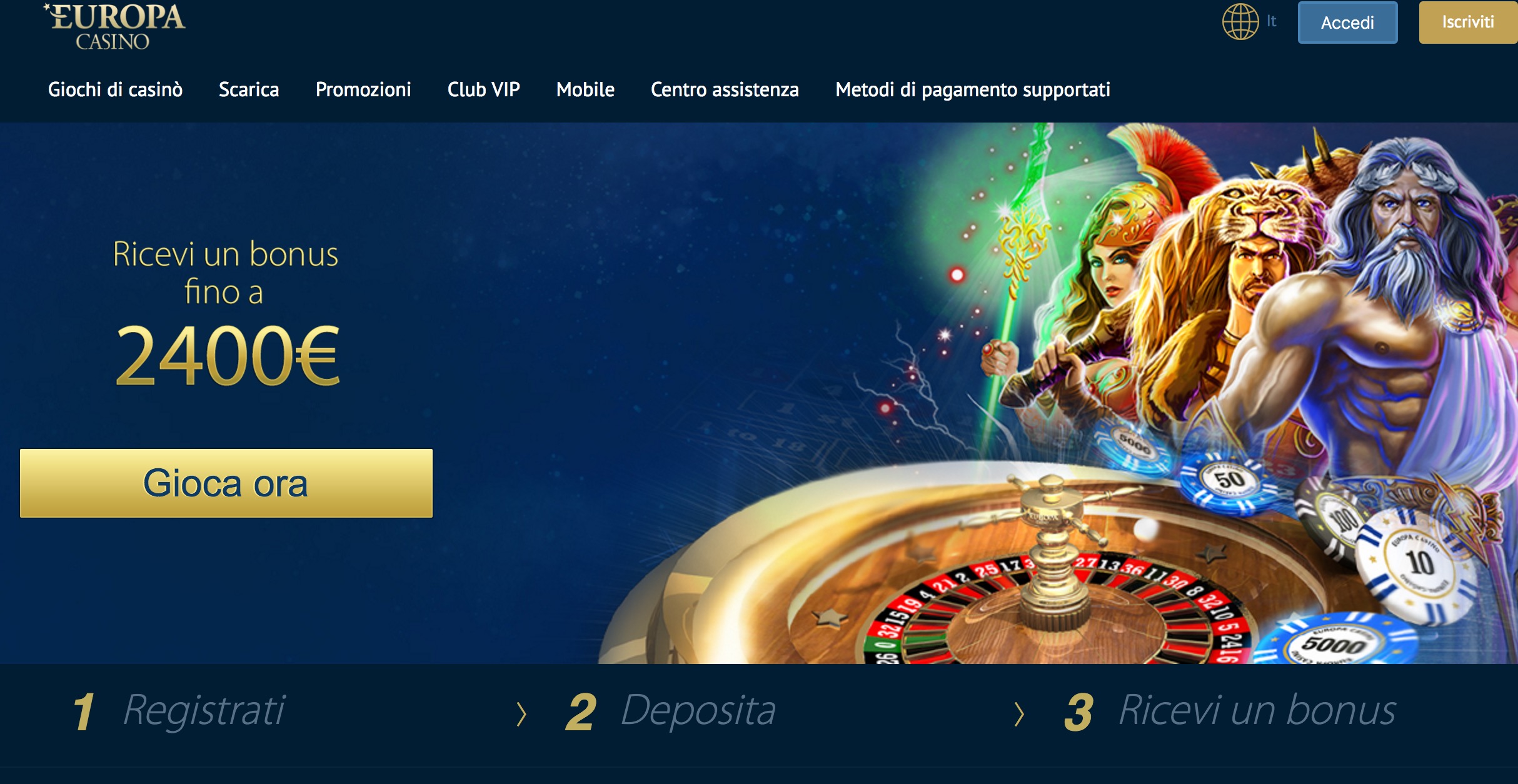Screen dimensions: 1518x784
Task: Open Centro assistenza help page
Action: (725, 89)
